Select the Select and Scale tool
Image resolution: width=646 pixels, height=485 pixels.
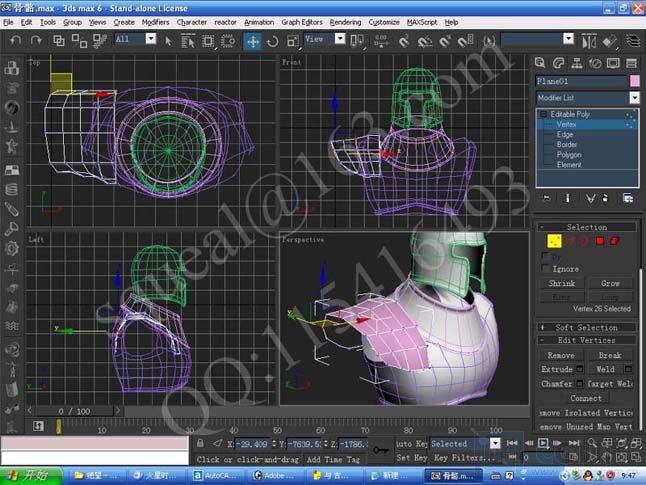click(292, 41)
